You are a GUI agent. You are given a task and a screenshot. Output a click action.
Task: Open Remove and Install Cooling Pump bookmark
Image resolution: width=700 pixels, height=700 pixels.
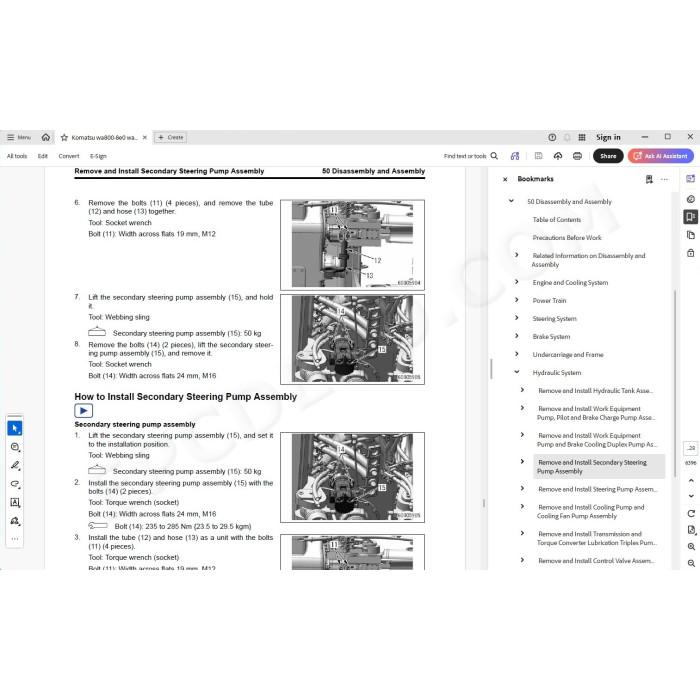click(590, 512)
